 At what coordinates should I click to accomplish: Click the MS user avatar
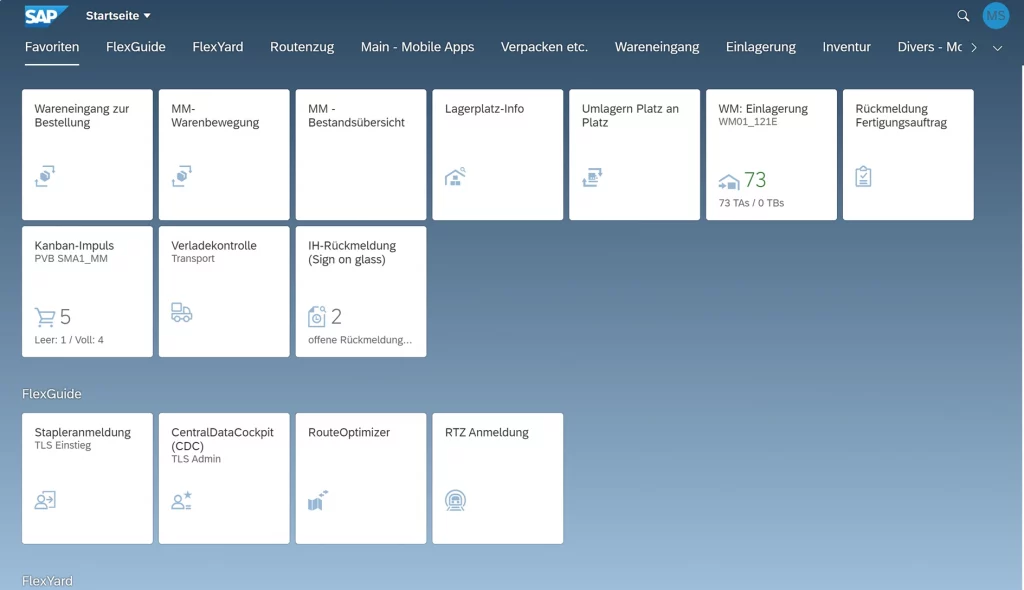tap(996, 15)
